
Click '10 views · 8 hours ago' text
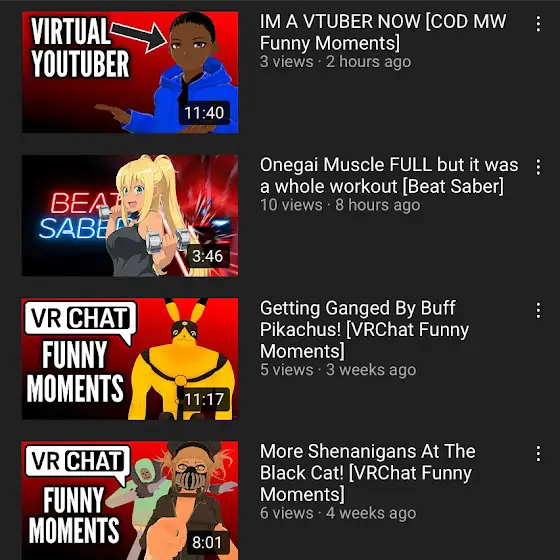tap(340, 205)
